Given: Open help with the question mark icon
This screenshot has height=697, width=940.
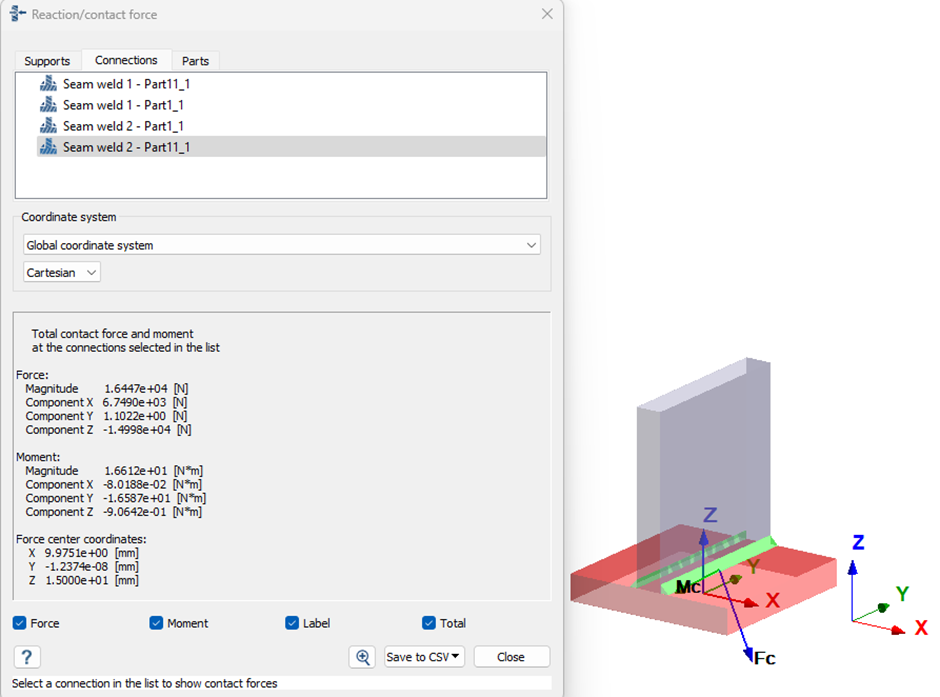Looking at the screenshot, I should tap(27, 657).
